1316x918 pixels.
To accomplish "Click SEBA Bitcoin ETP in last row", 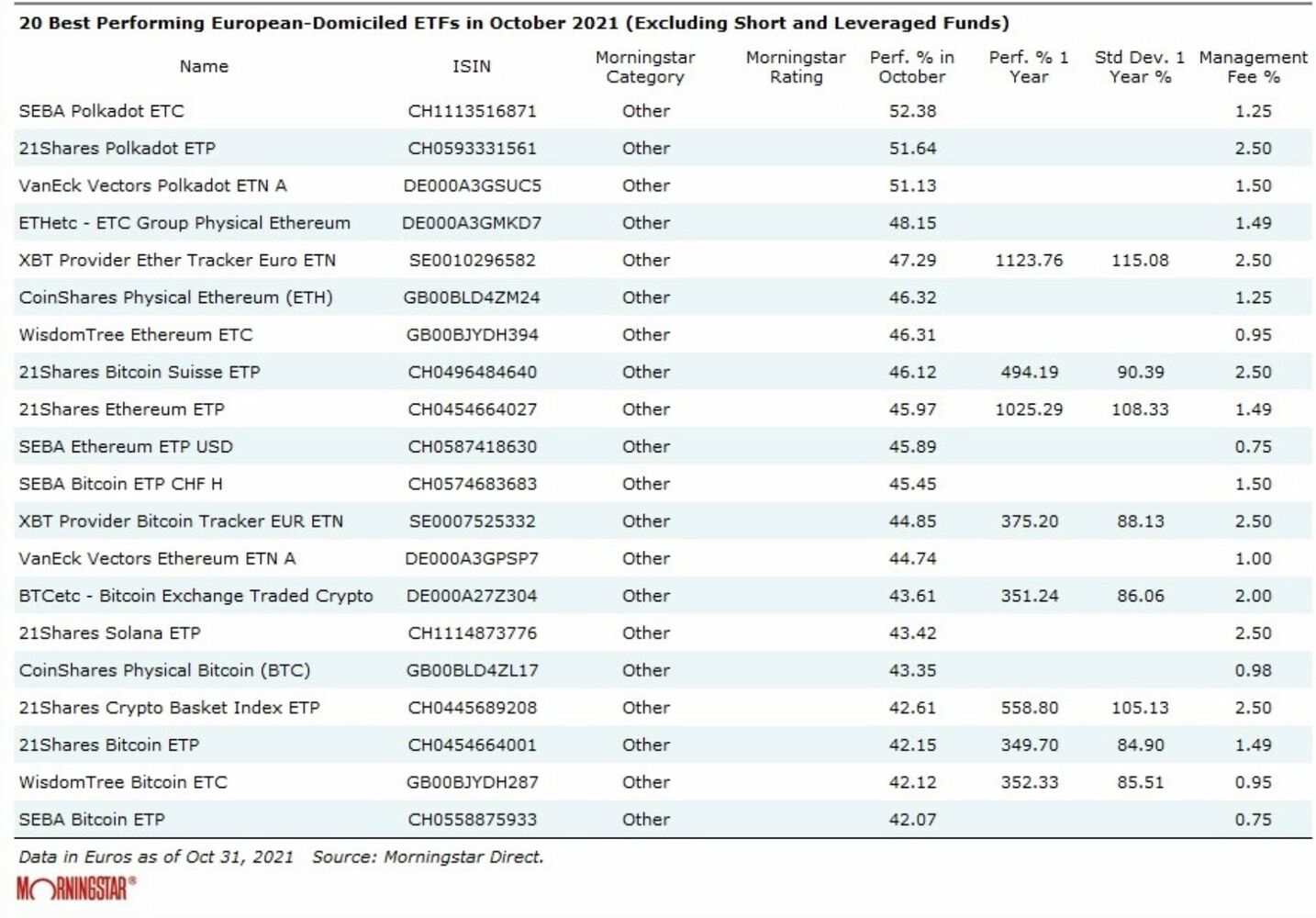I will tap(92, 820).
